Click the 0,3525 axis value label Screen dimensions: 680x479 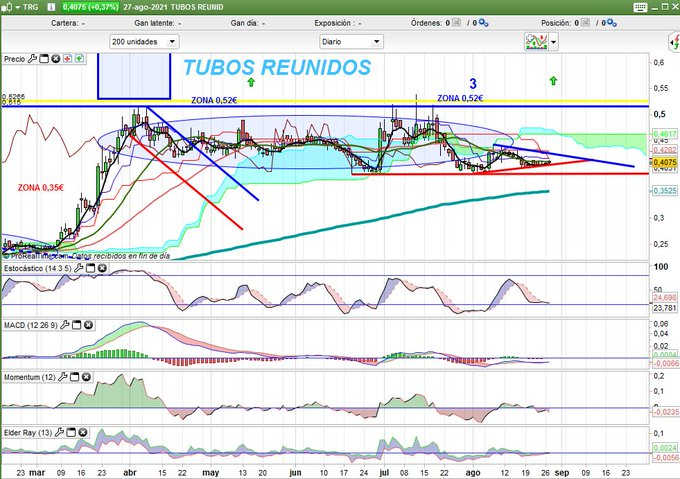[x=665, y=191]
